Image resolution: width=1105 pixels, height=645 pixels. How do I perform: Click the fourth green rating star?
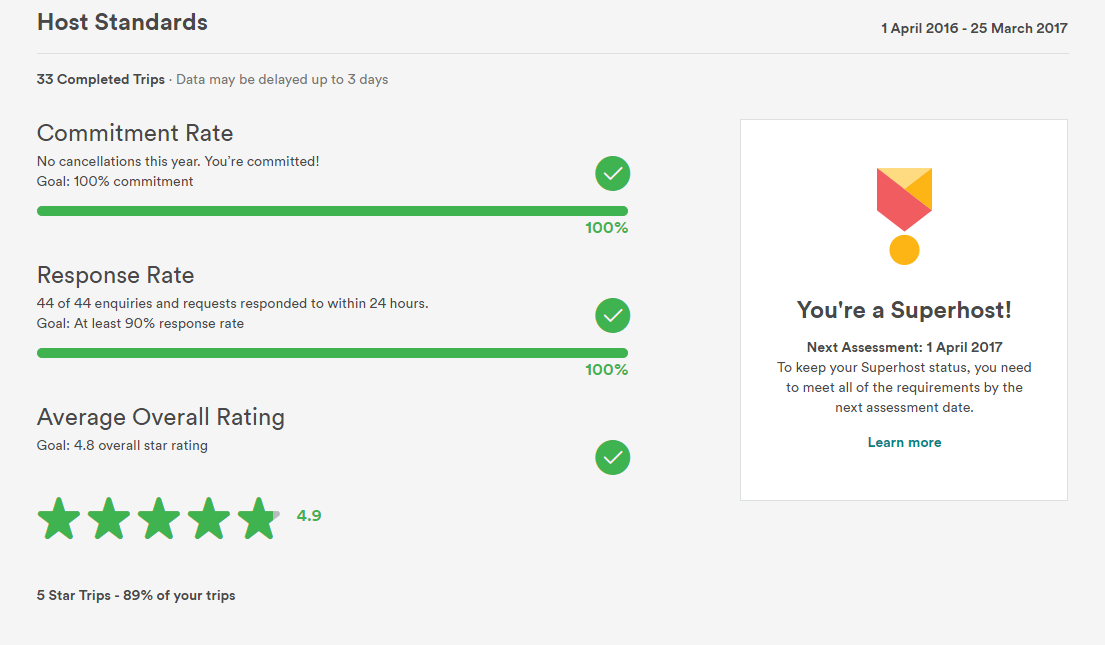209,518
